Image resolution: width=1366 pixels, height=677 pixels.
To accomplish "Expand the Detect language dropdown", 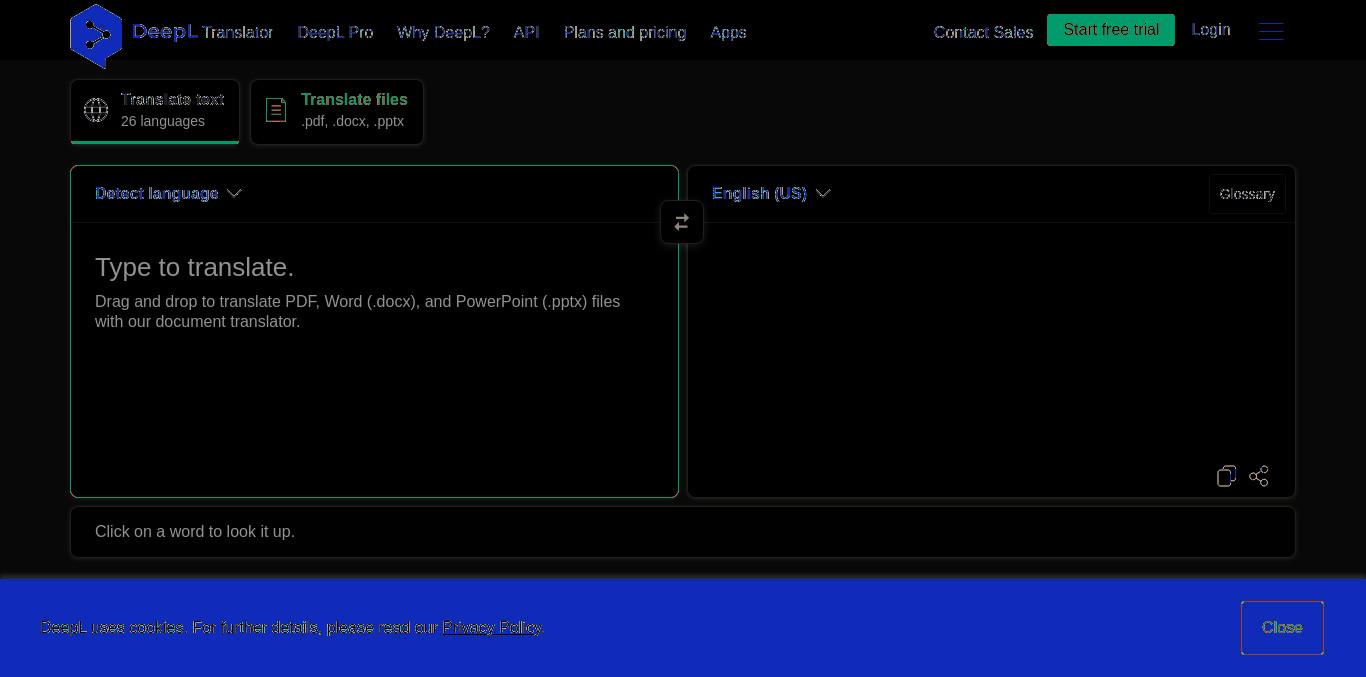I will click(x=168, y=193).
